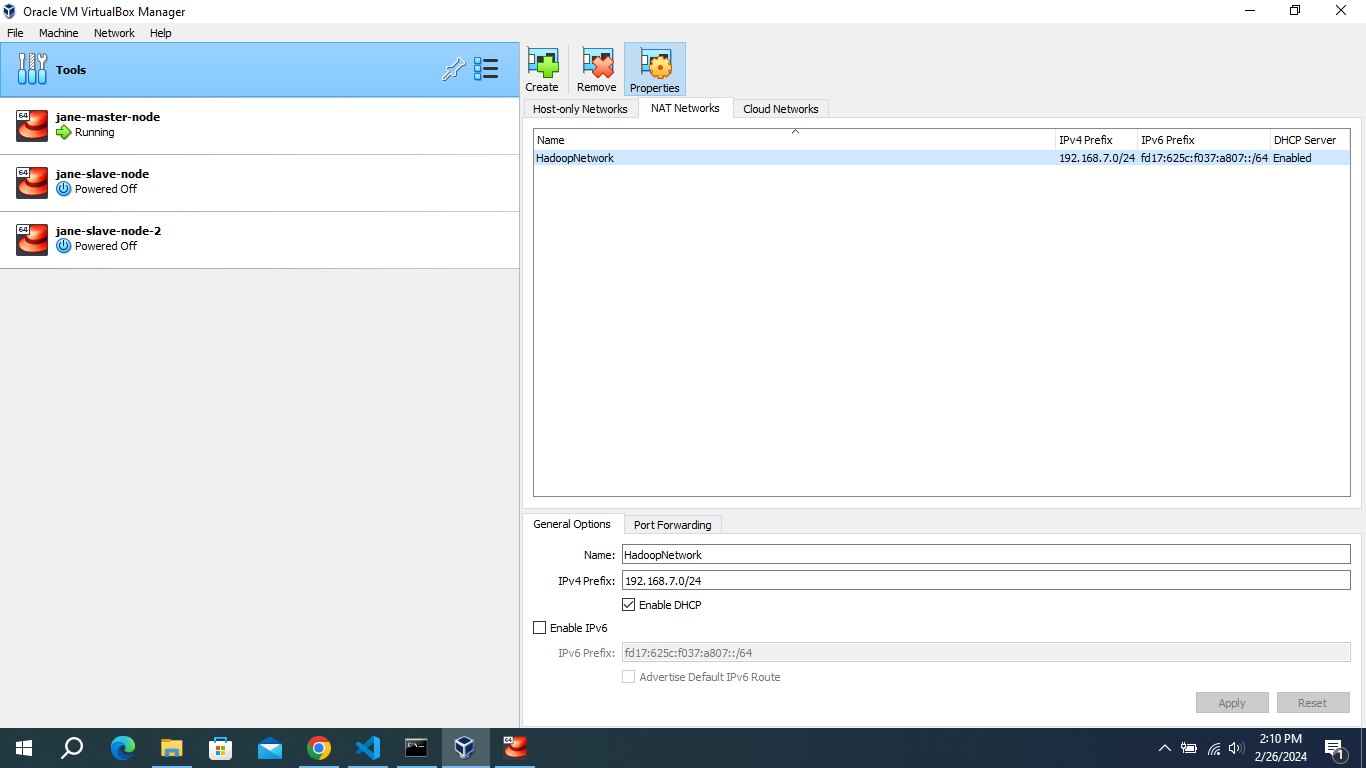Click the IPv4 Prefix input field
Image resolution: width=1366 pixels, height=768 pixels.
coord(985,580)
